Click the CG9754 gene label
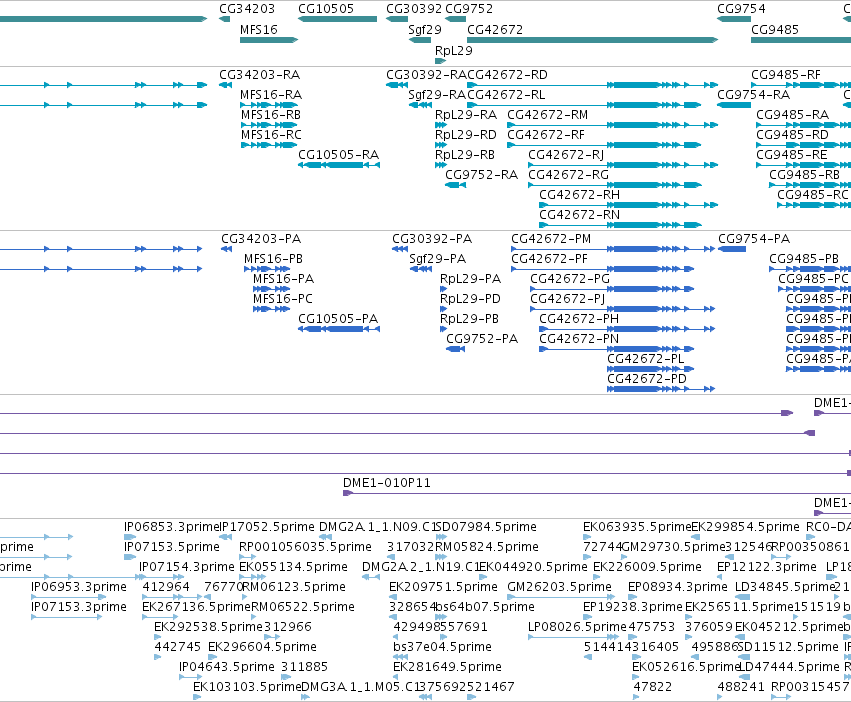Screen dimensions: 851x702 [x=741, y=9]
